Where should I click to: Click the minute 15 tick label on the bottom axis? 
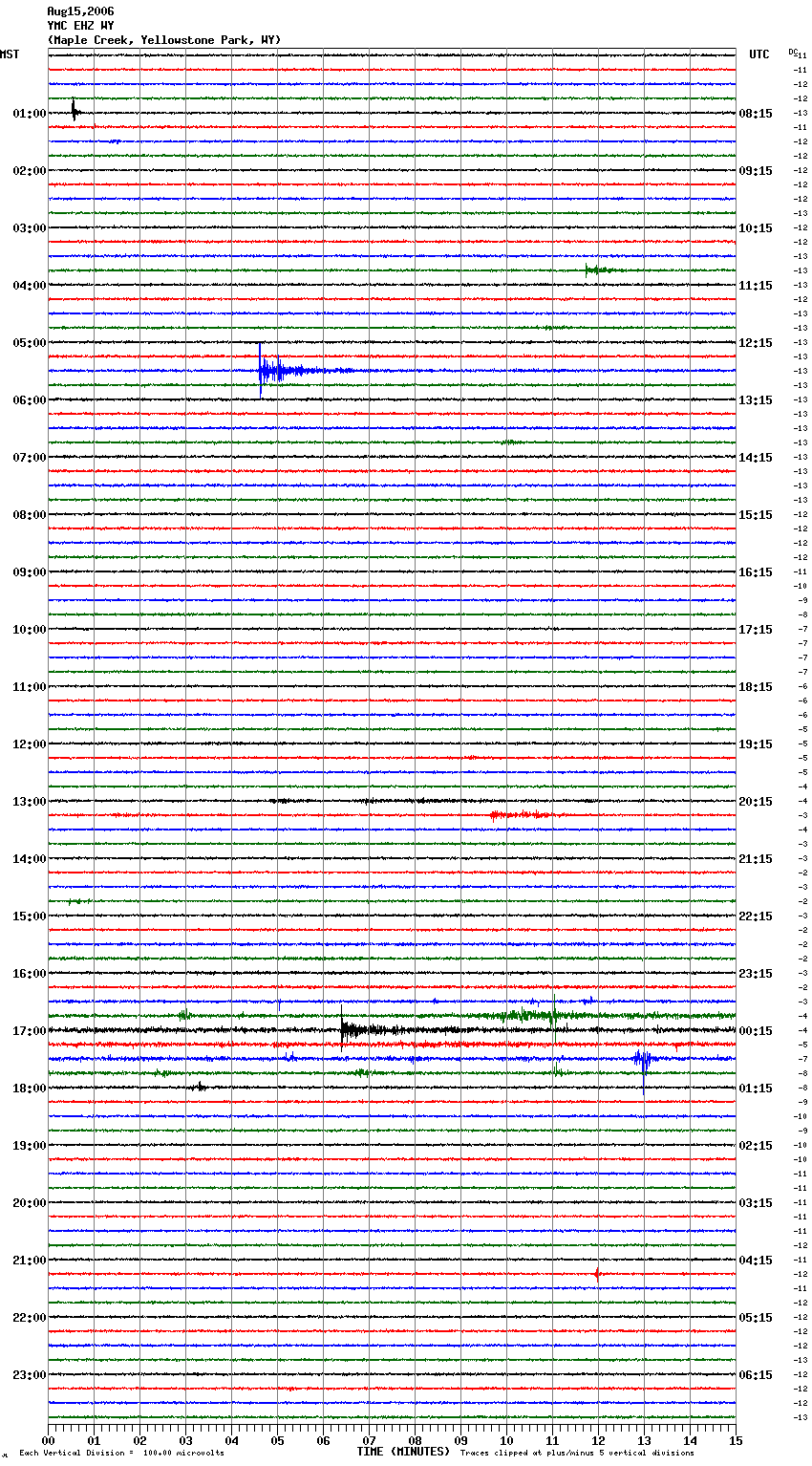tap(736, 1440)
